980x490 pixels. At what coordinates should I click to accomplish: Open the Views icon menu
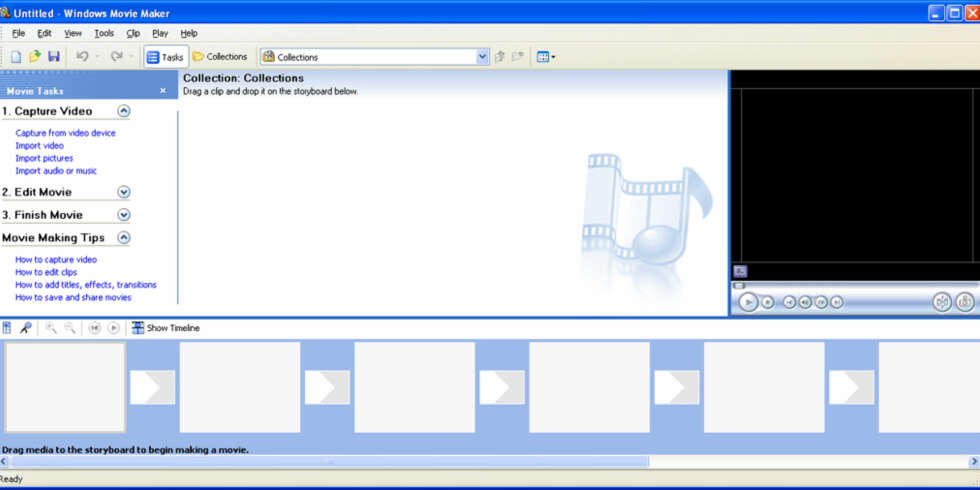546,57
